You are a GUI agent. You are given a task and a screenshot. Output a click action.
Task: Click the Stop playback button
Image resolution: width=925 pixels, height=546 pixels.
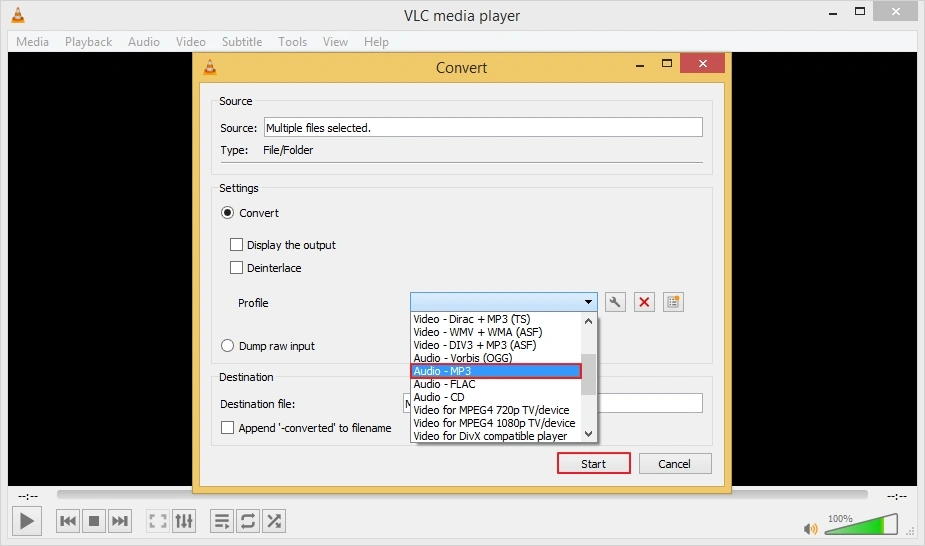click(x=94, y=521)
